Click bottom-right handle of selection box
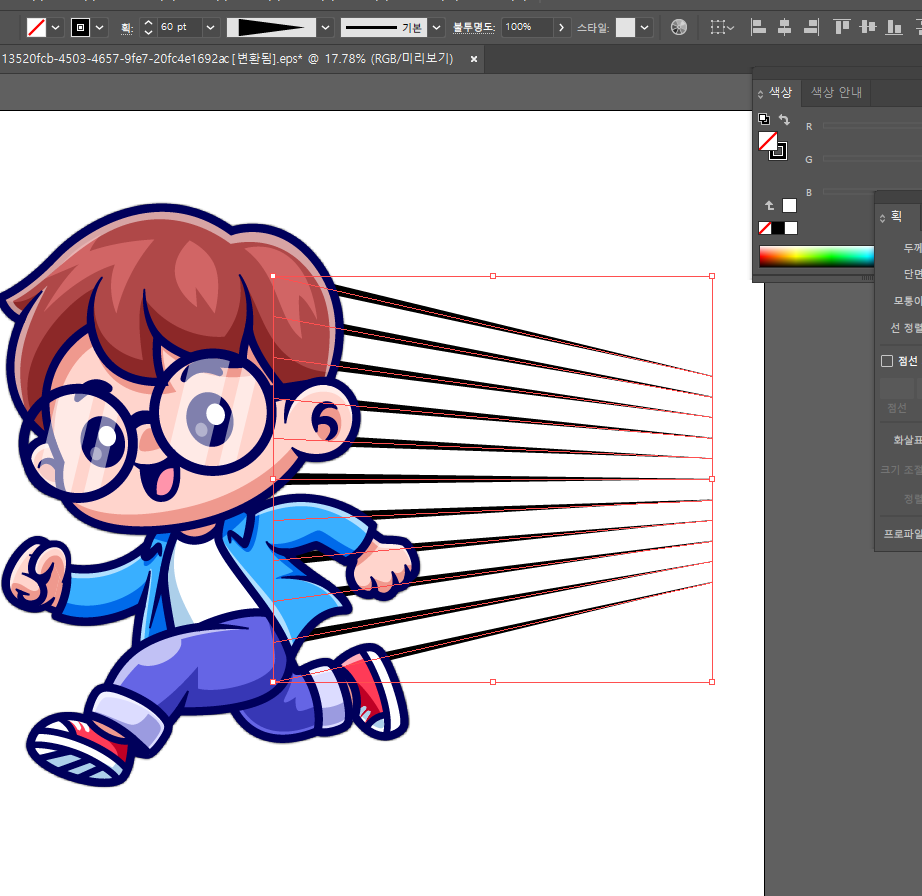Screen dimensions: 922x896 712,682
